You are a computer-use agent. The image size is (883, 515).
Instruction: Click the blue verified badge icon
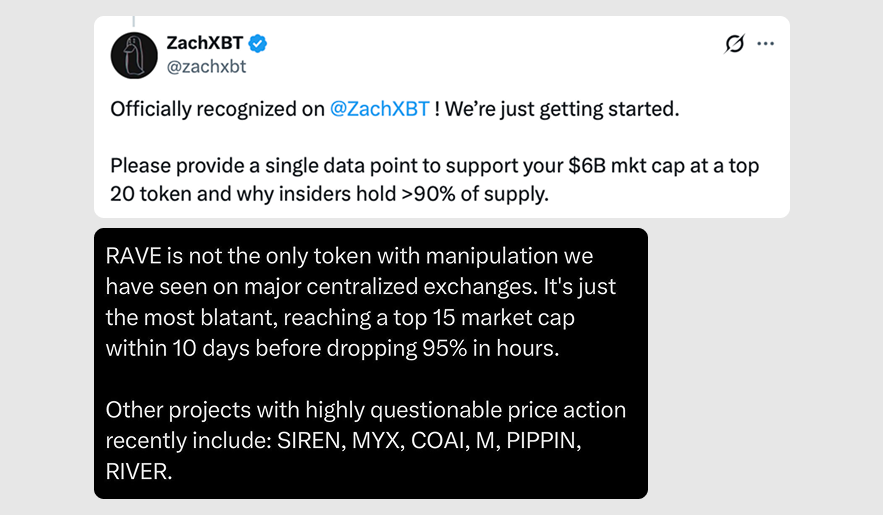[x=257, y=43]
